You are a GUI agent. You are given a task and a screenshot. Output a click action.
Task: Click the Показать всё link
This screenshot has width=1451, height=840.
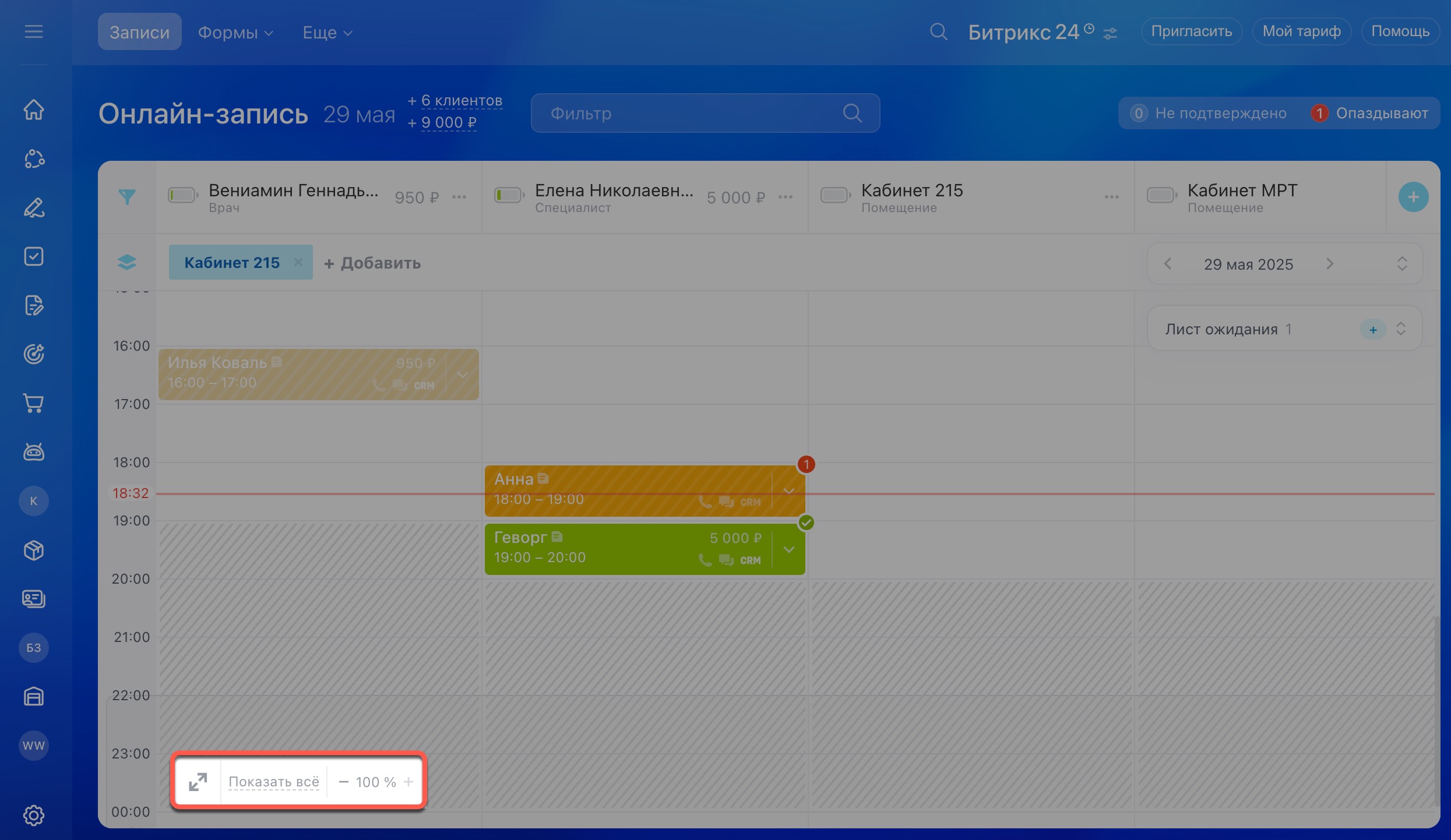point(273,782)
